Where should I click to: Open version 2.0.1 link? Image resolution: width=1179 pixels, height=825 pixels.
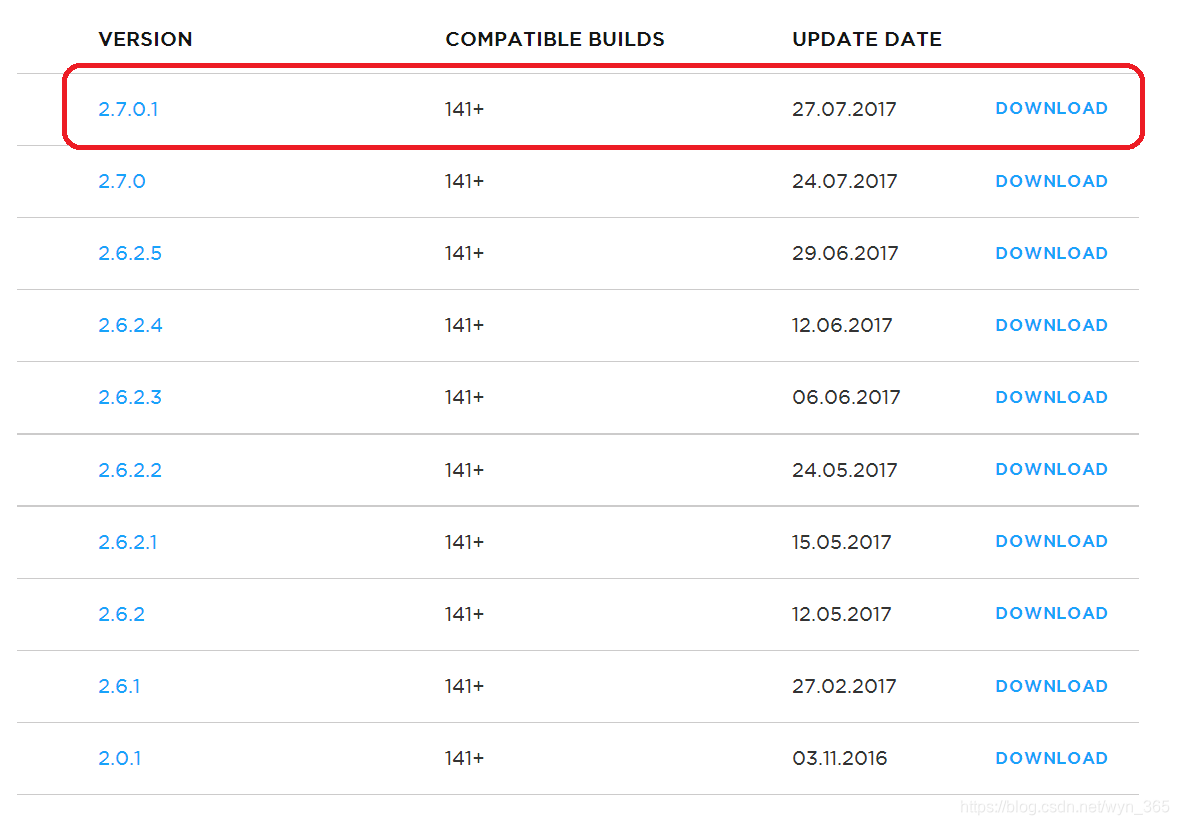tap(120, 758)
